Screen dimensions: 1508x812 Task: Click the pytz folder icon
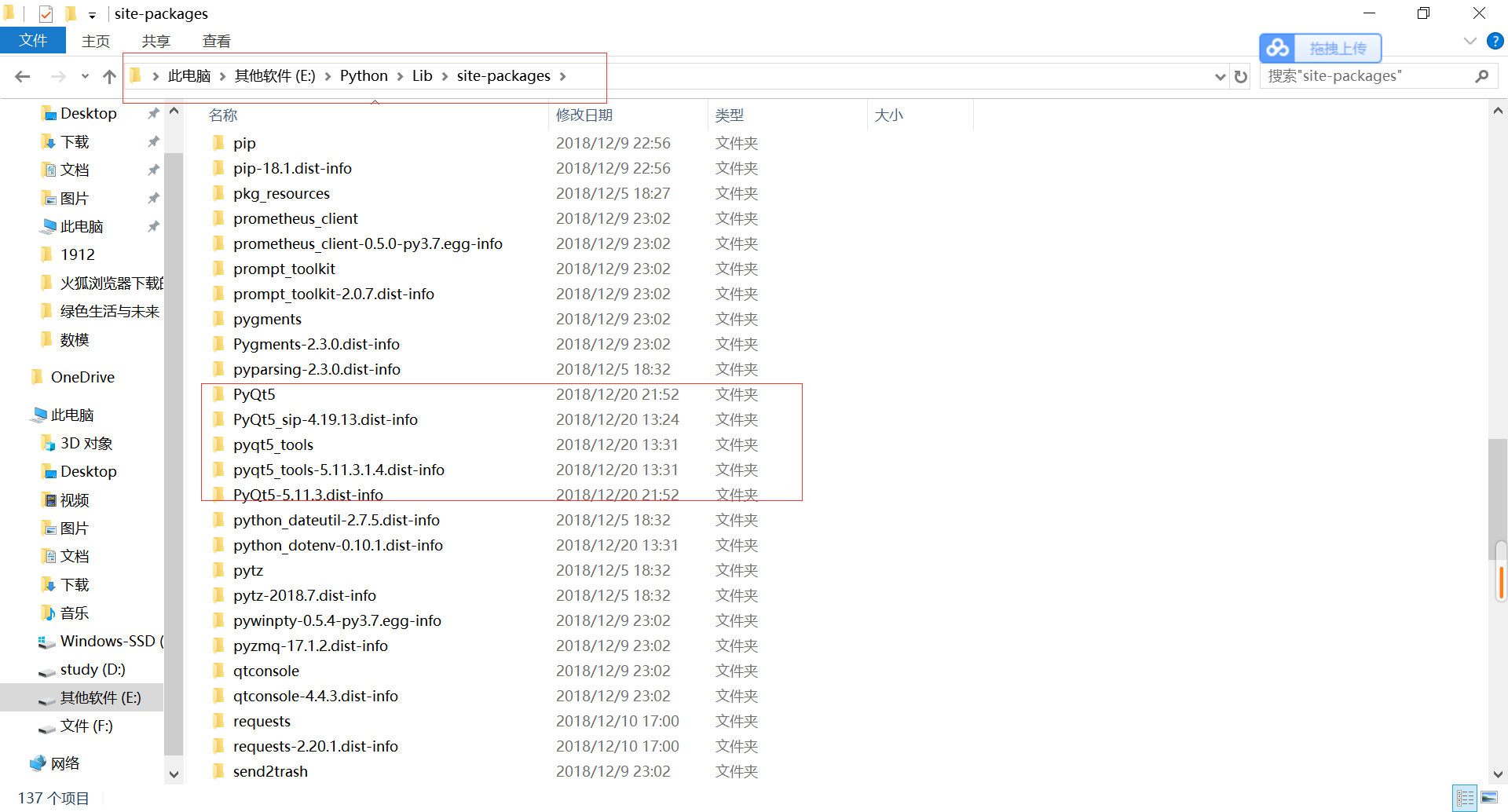(x=219, y=570)
